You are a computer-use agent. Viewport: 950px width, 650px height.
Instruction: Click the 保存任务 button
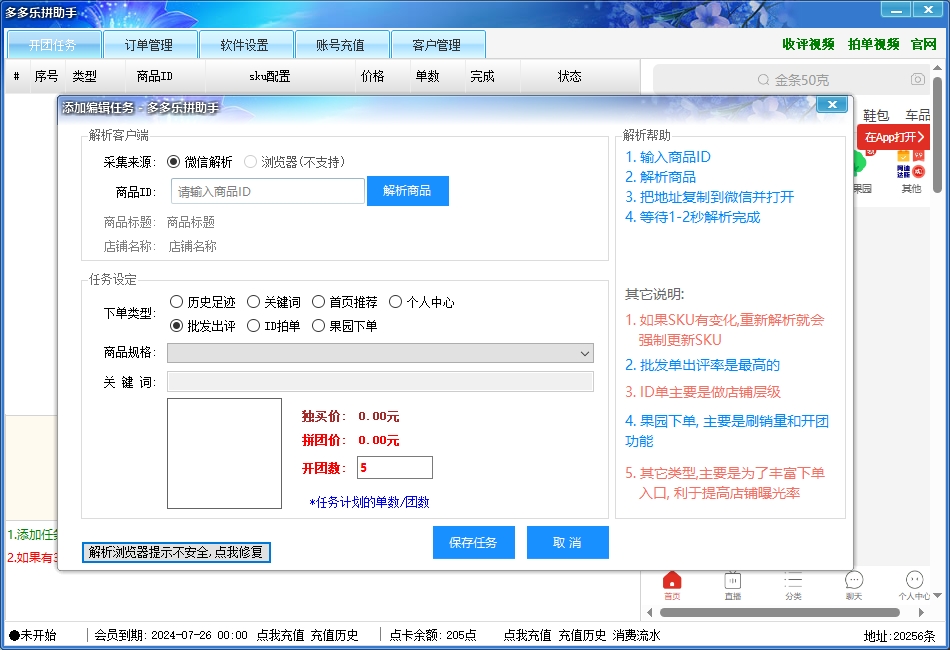474,542
